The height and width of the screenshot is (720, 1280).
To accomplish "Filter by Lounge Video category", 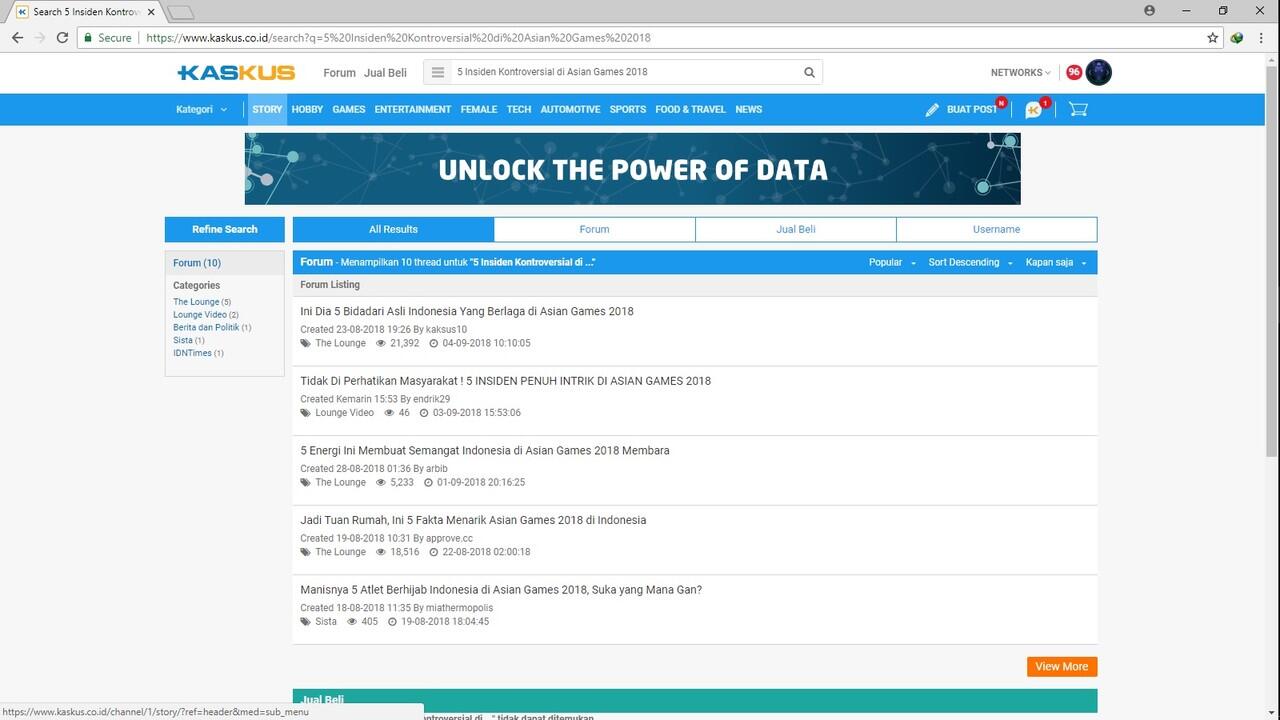I will (x=200, y=315).
